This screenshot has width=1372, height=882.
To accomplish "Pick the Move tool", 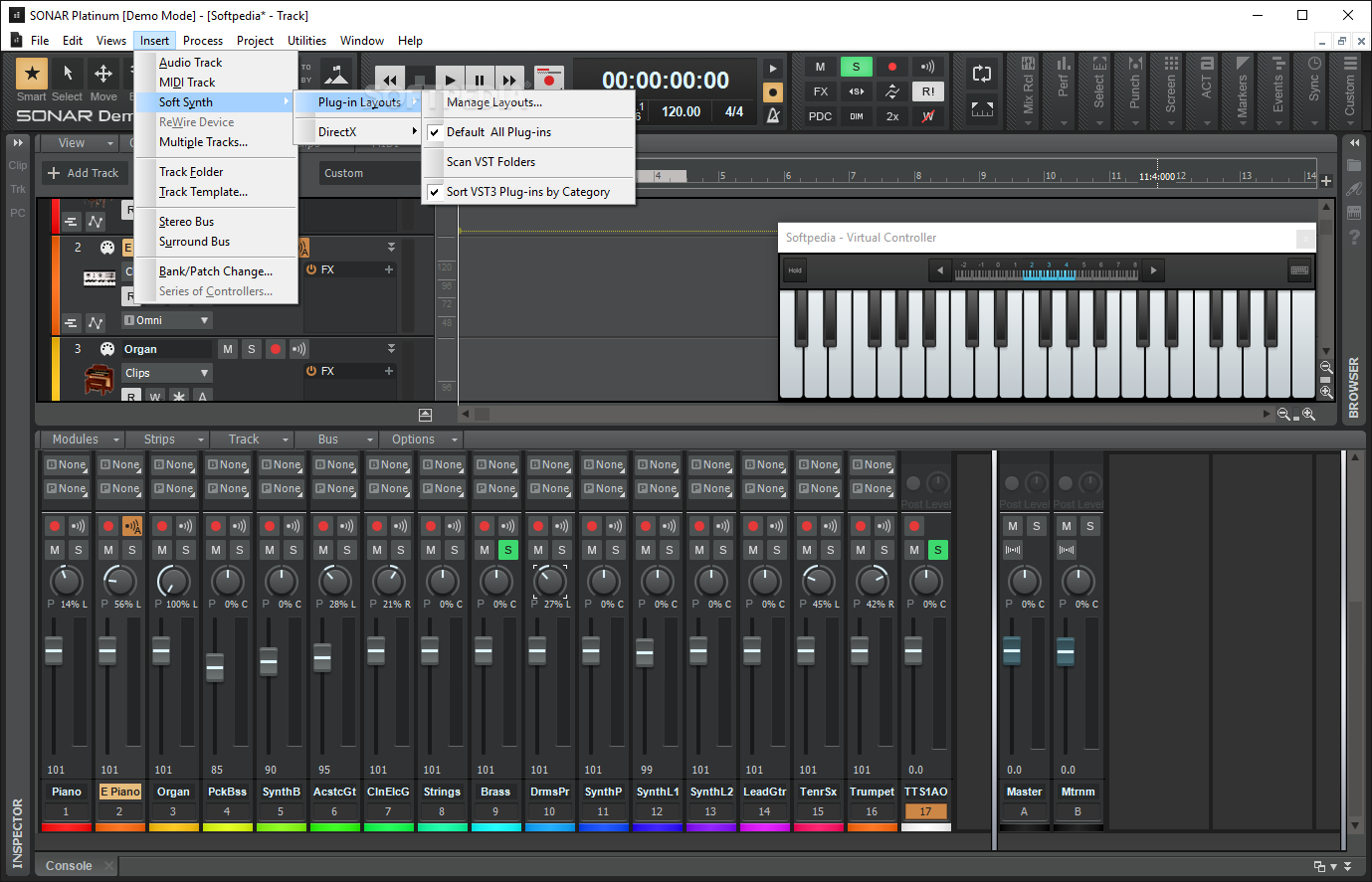I will coord(103,73).
